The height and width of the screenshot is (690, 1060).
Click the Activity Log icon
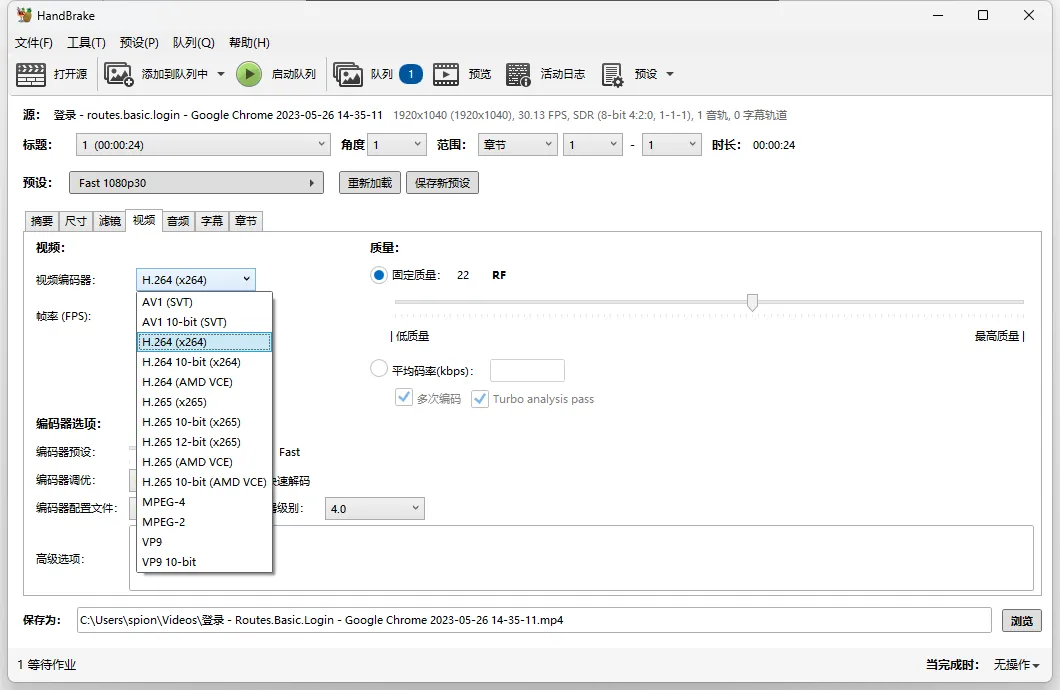coord(518,74)
